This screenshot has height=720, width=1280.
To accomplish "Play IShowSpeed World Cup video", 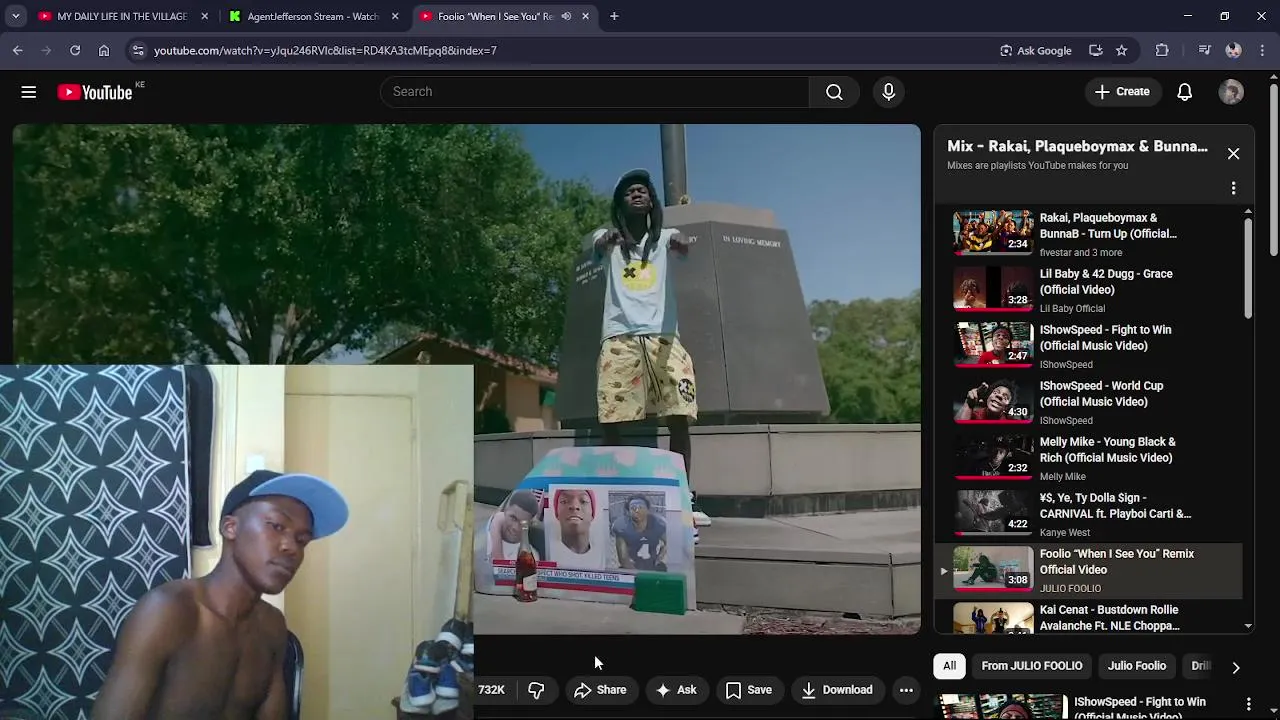I will [1090, 401].
